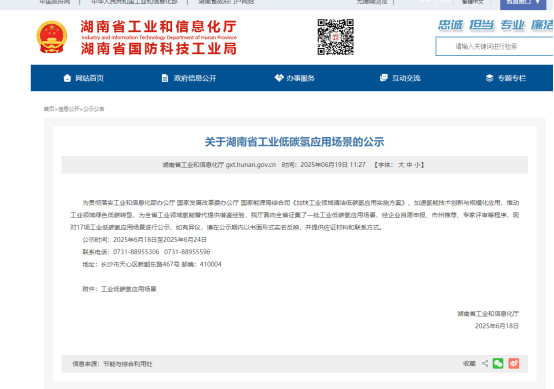Image resolution: width=554 pixels, height=389 pixels.
Task: Share via the red Weibo icon
Action: click(x=514, y=363)
